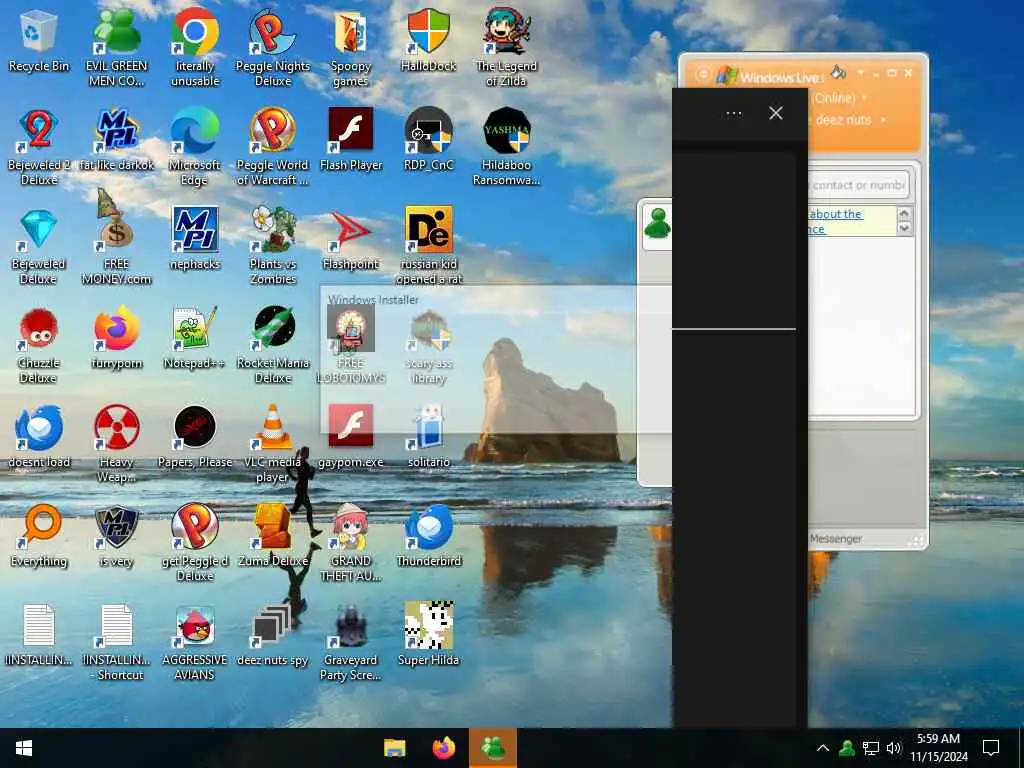Expand the deez nuts personal message dropdown
The image size is (1024, 768).
click(884, 120)
